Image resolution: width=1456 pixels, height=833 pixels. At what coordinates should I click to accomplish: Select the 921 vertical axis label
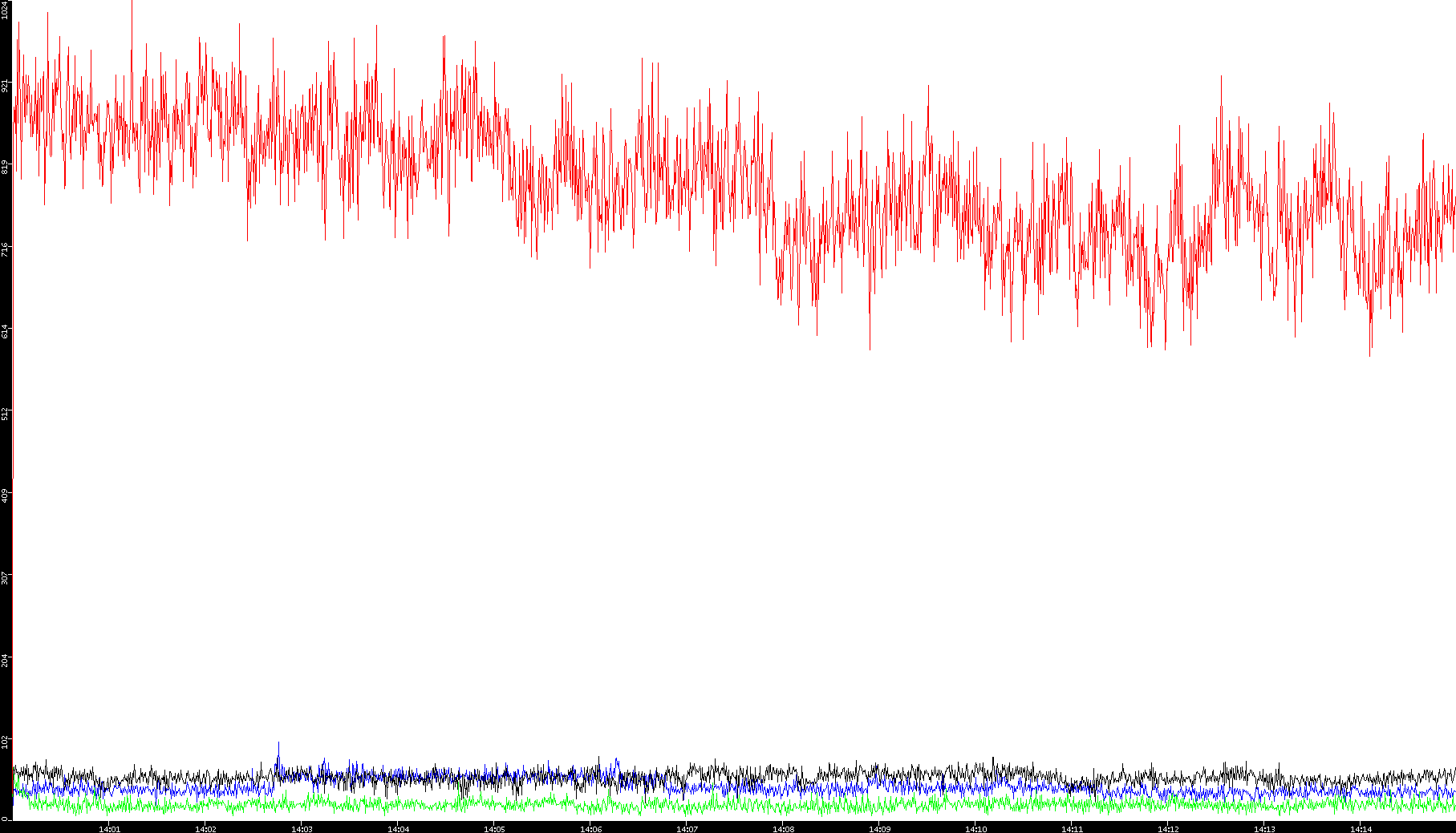[6, 85]
